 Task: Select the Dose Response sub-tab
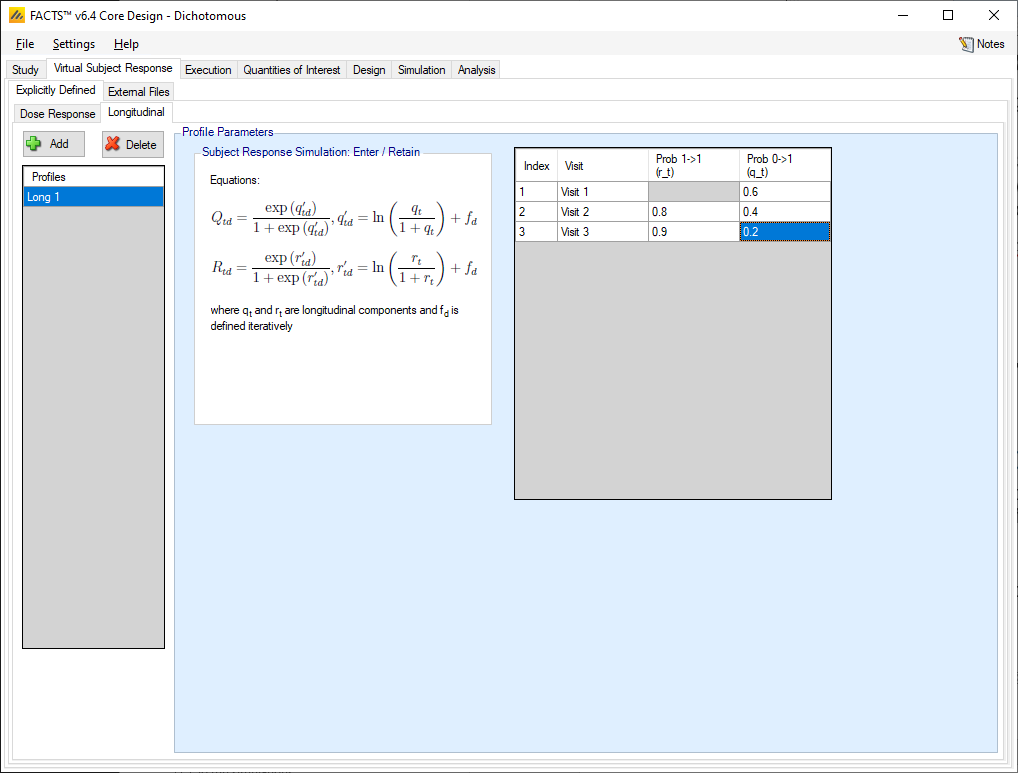[58, 114]
